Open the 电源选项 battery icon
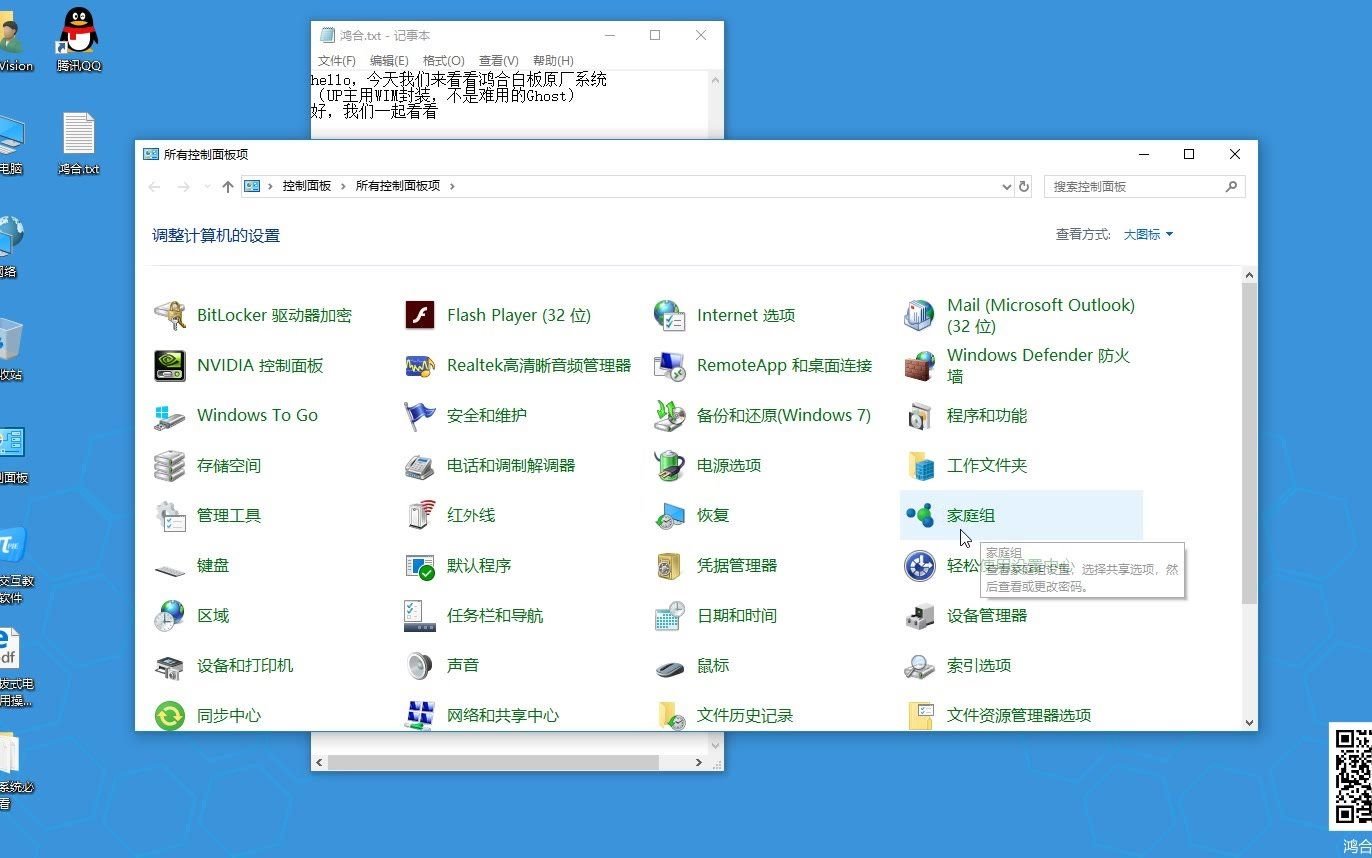The width and height of the screenshot is (1372, 858). point(670,465)
